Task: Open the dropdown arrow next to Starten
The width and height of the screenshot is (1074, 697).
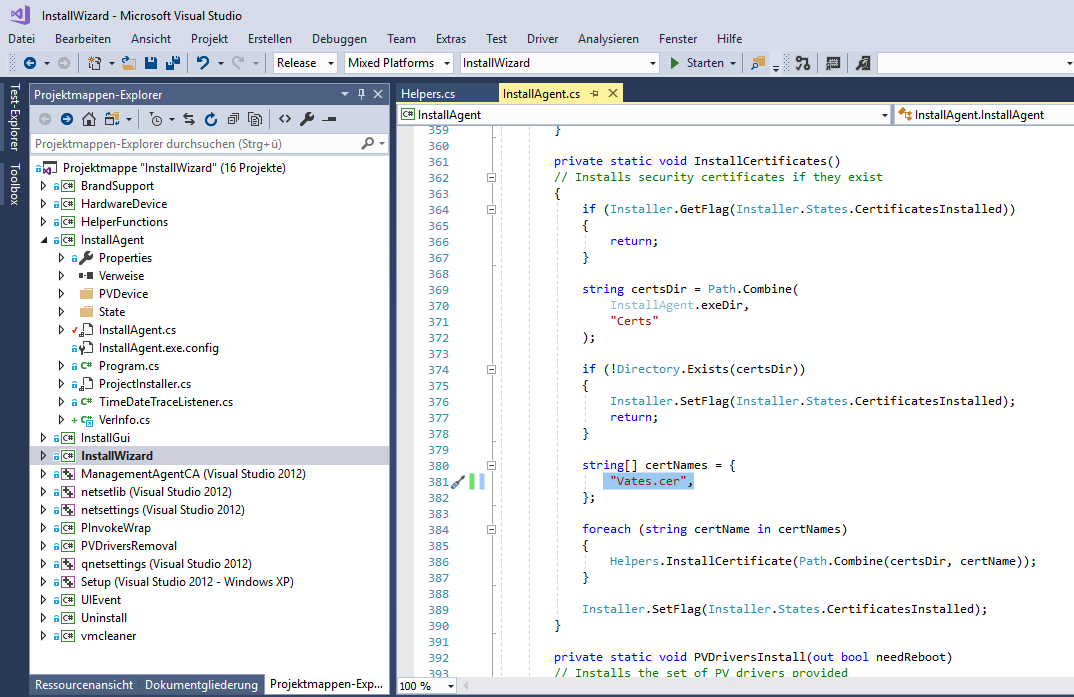Action: 733,63
